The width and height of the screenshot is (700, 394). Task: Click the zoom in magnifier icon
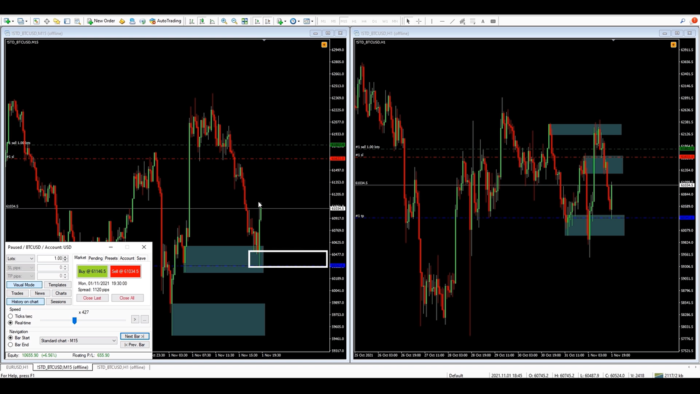[x=224, y=21]
